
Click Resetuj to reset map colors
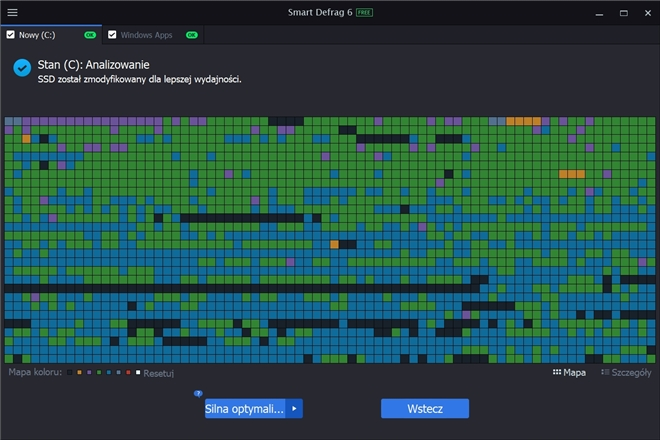click(158, 373)
